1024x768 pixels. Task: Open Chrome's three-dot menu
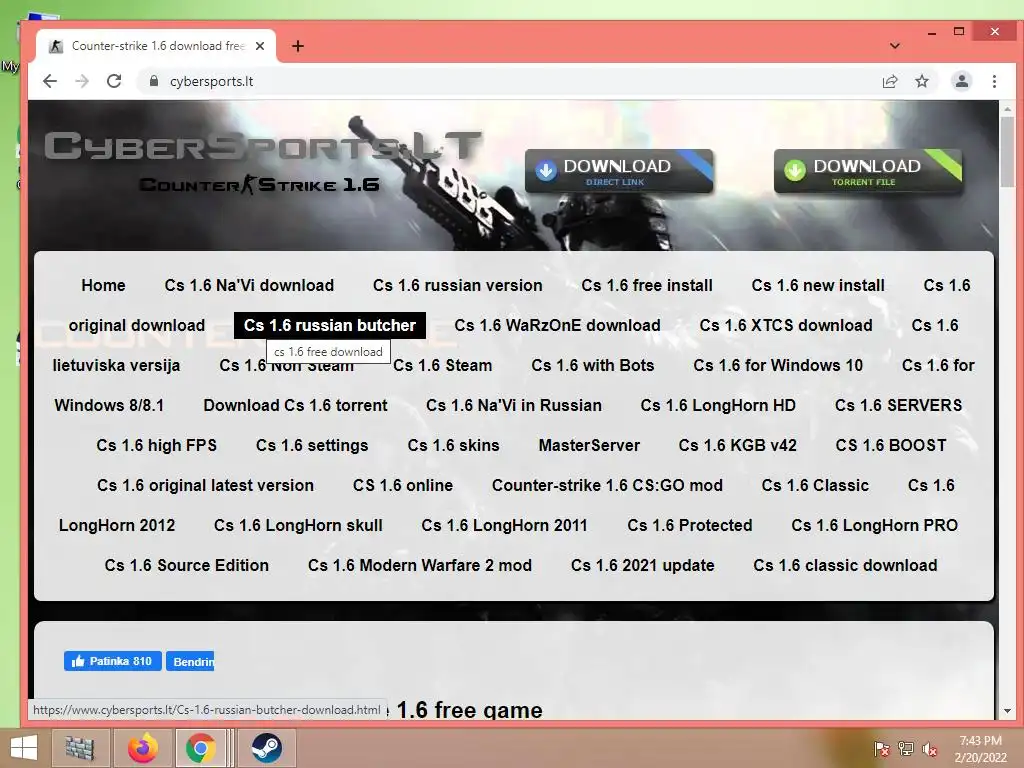pos(994,81)
